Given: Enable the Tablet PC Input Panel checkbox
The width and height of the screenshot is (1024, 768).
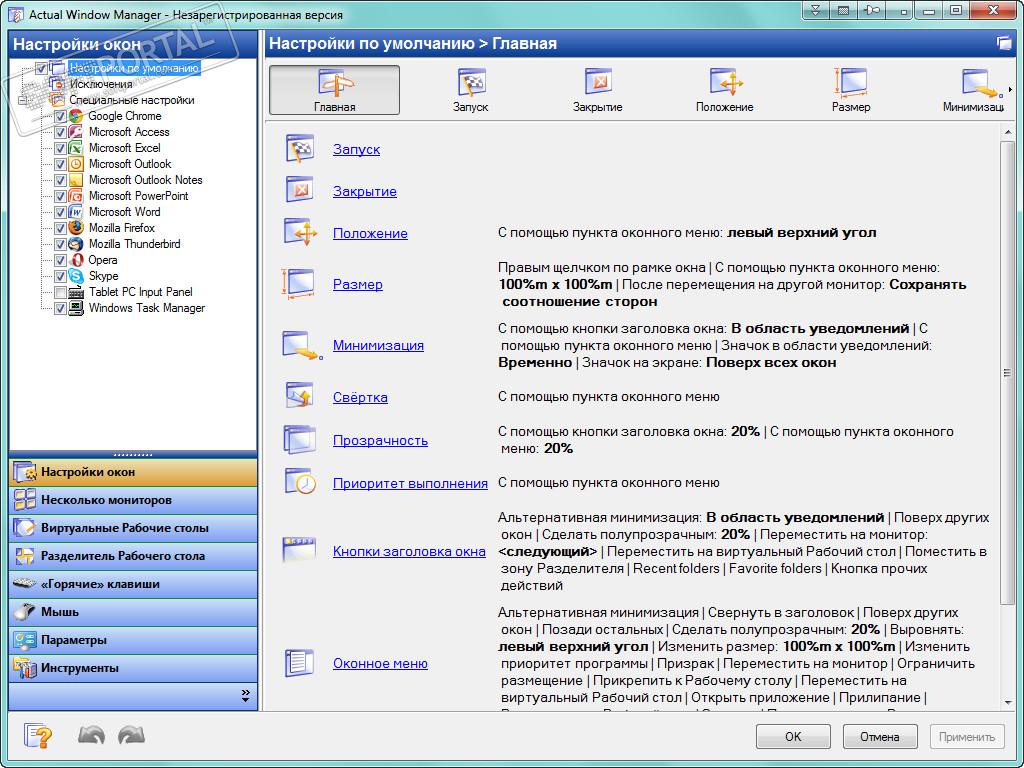Looking at the screenshot, I should (59, 292).
